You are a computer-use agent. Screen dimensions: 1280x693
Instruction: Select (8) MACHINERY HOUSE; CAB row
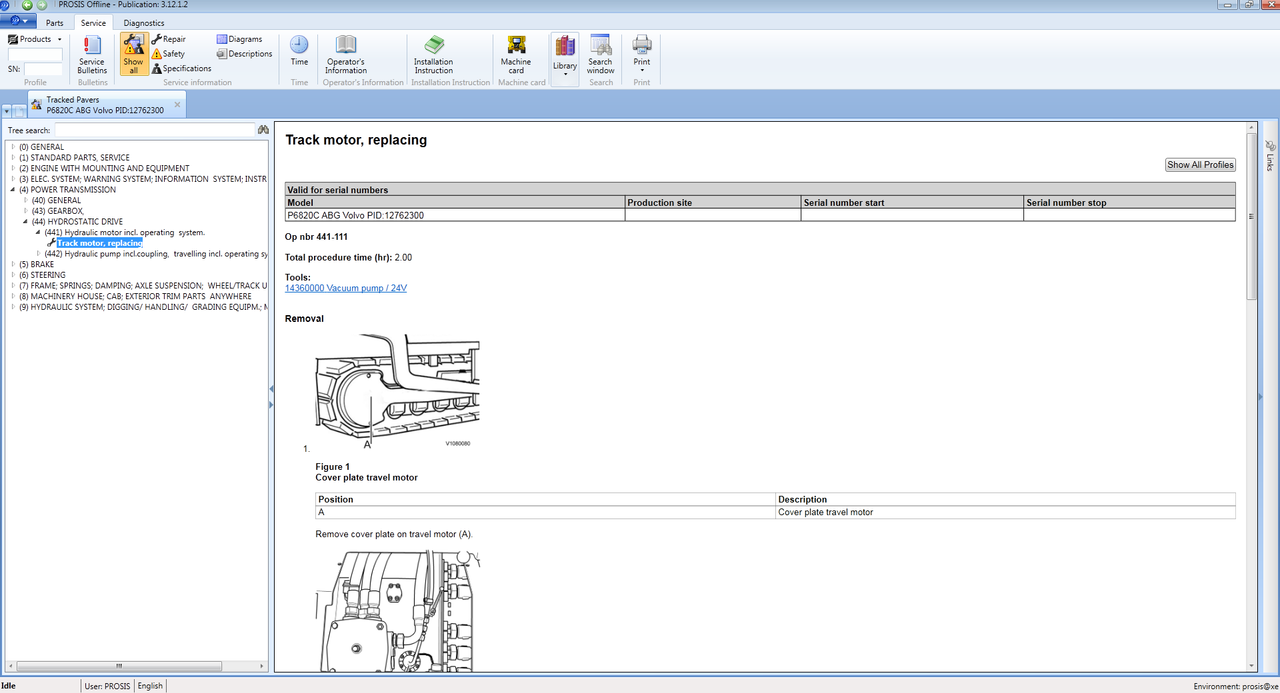(135, 296)
